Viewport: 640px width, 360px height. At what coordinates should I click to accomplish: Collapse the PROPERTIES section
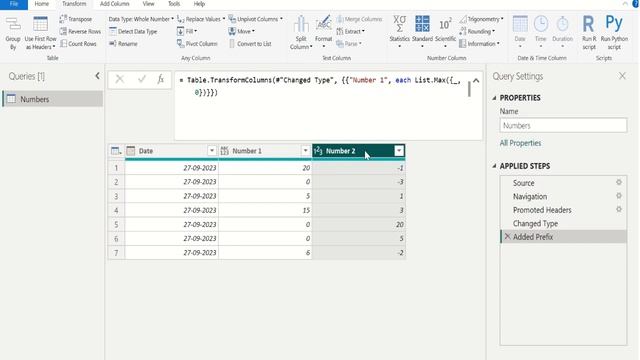[494, 98]
